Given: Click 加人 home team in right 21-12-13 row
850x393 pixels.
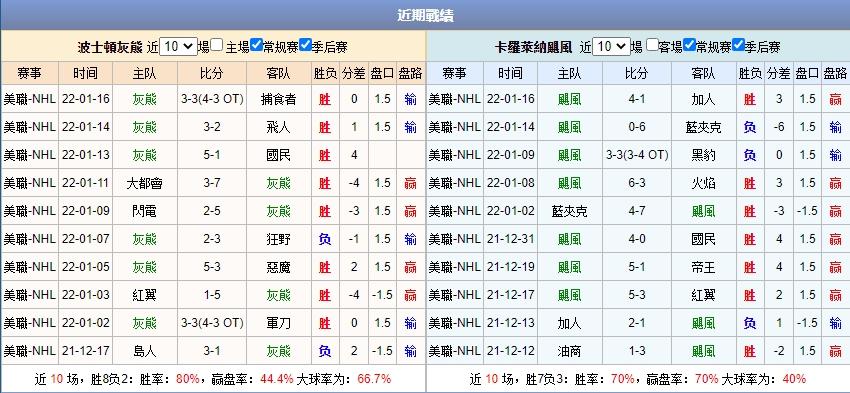Looking at the screenshot, I should 569,323.
